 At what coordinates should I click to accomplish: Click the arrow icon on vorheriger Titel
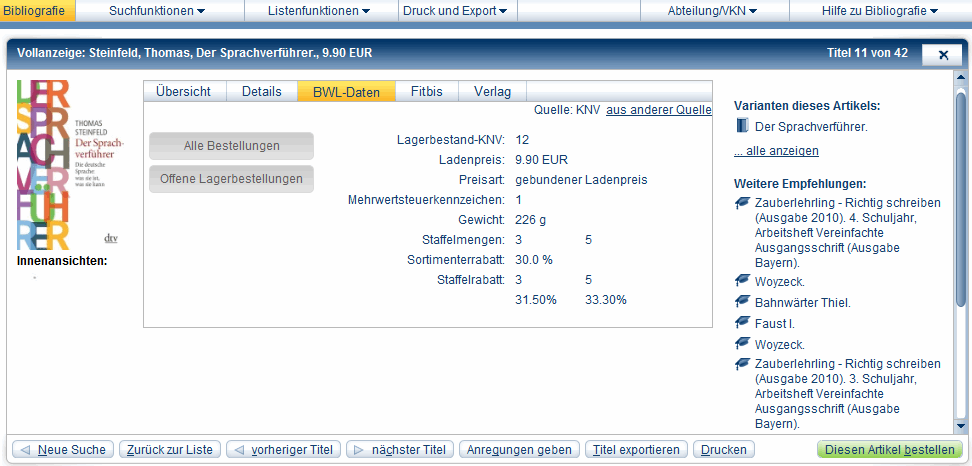238,450
